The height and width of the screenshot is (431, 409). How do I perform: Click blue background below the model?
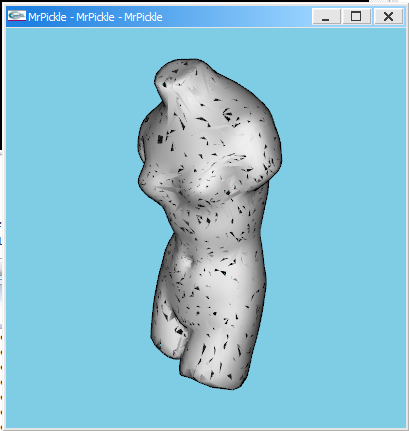tap(207, 408)
